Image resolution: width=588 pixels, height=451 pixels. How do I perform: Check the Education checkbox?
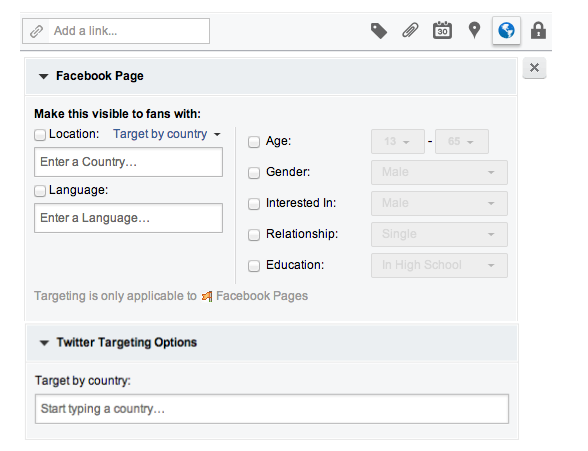tap(254, 265)
